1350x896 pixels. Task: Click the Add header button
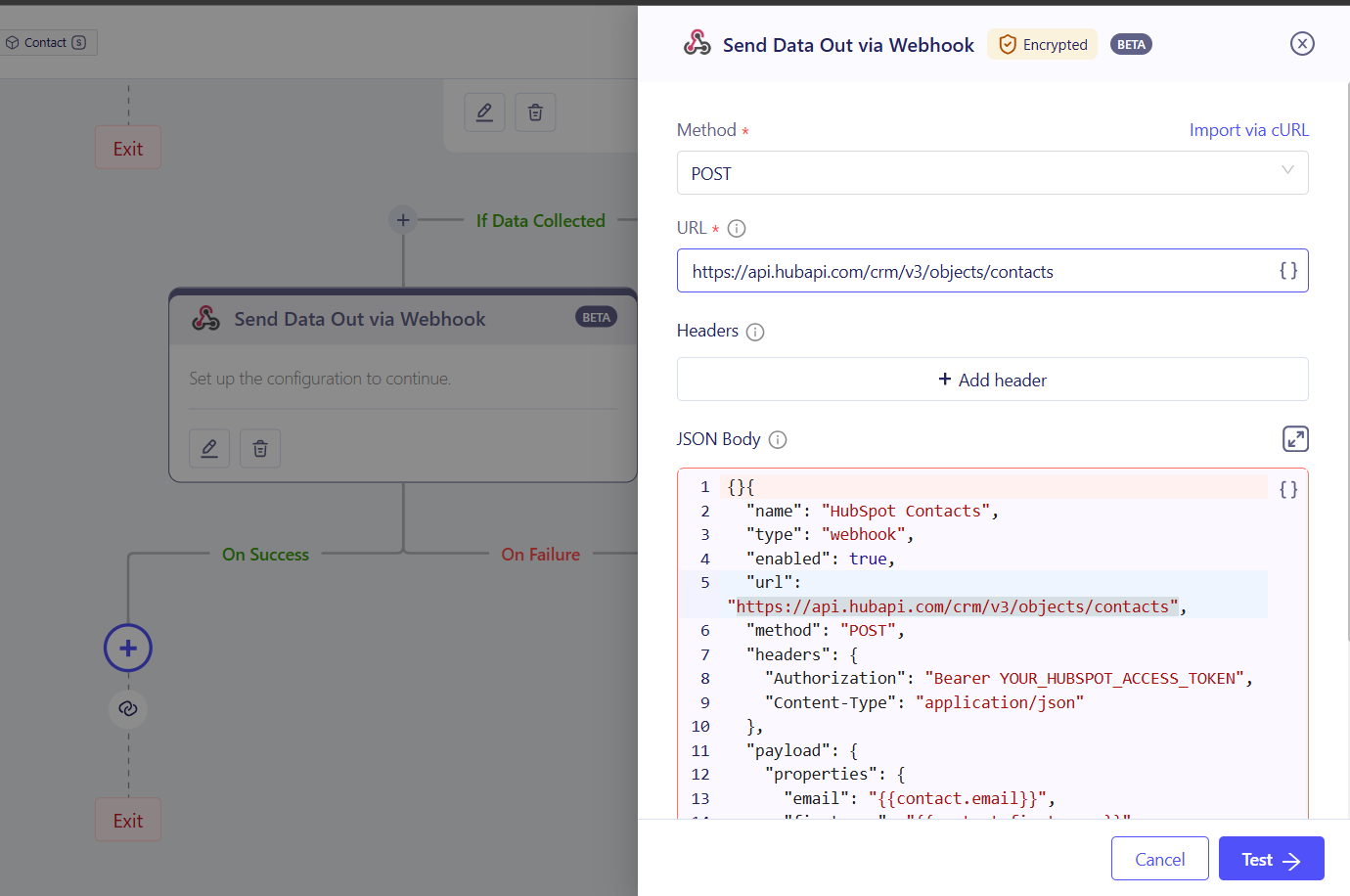tap(992, 380)
